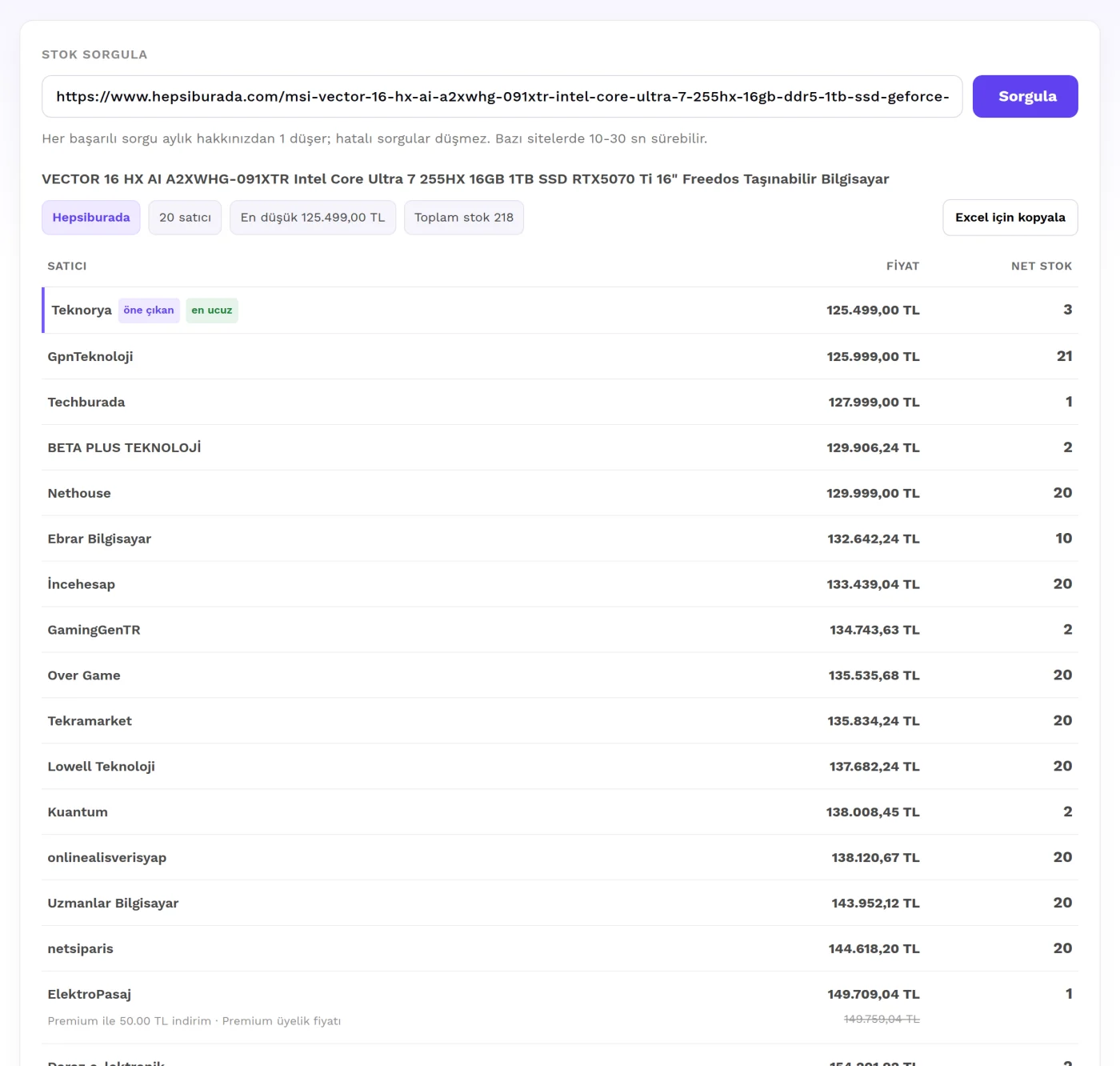
Task: Click the price 125.499,00 TL
Action: [x=873, y=311]
